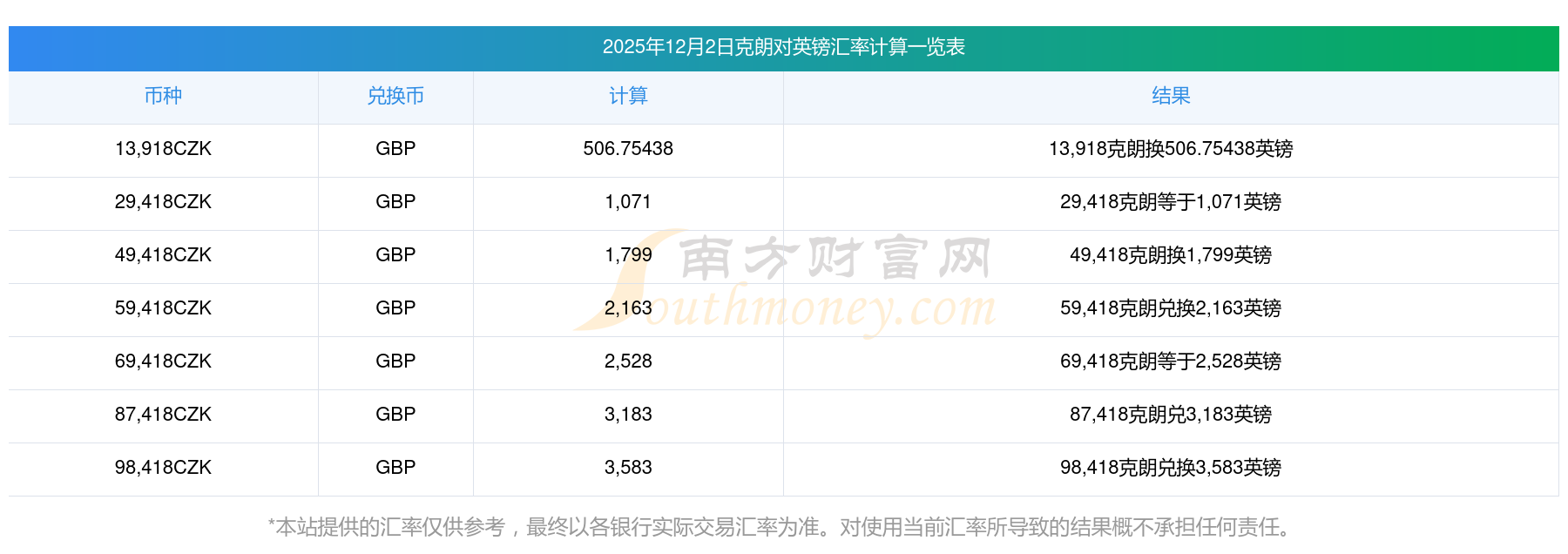This screenshot has height=554, width=1568.
Task: Select the calculated value 1,071
Action: [x=628, y=202]
